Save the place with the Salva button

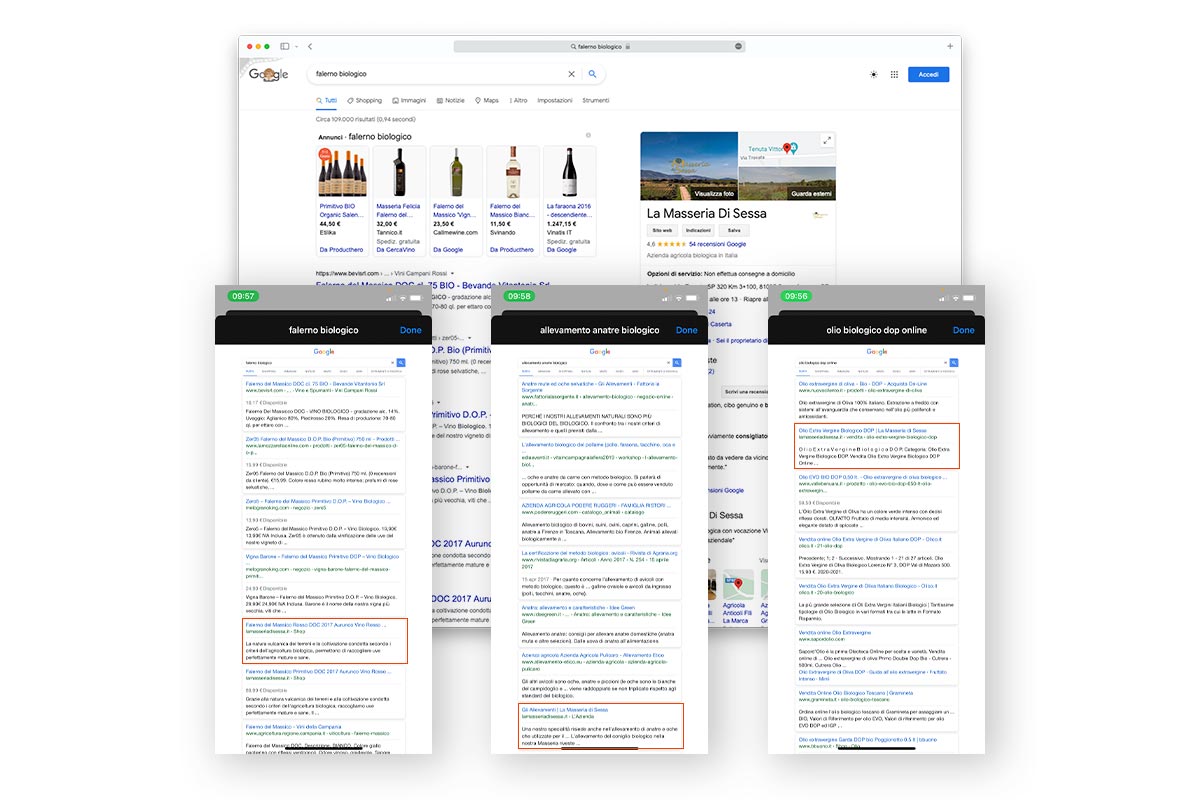coord(734,230)
